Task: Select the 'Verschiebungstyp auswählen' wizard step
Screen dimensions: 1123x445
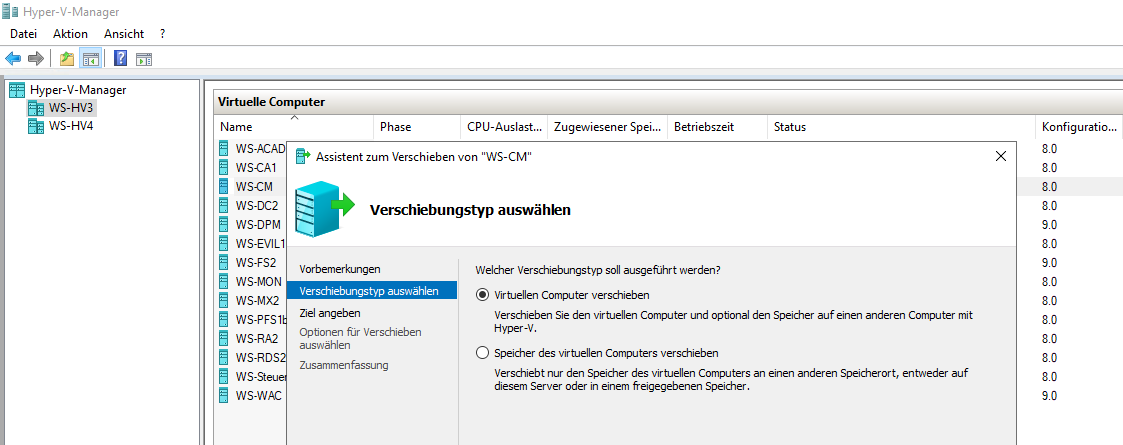Action: (x=372, y=290)
